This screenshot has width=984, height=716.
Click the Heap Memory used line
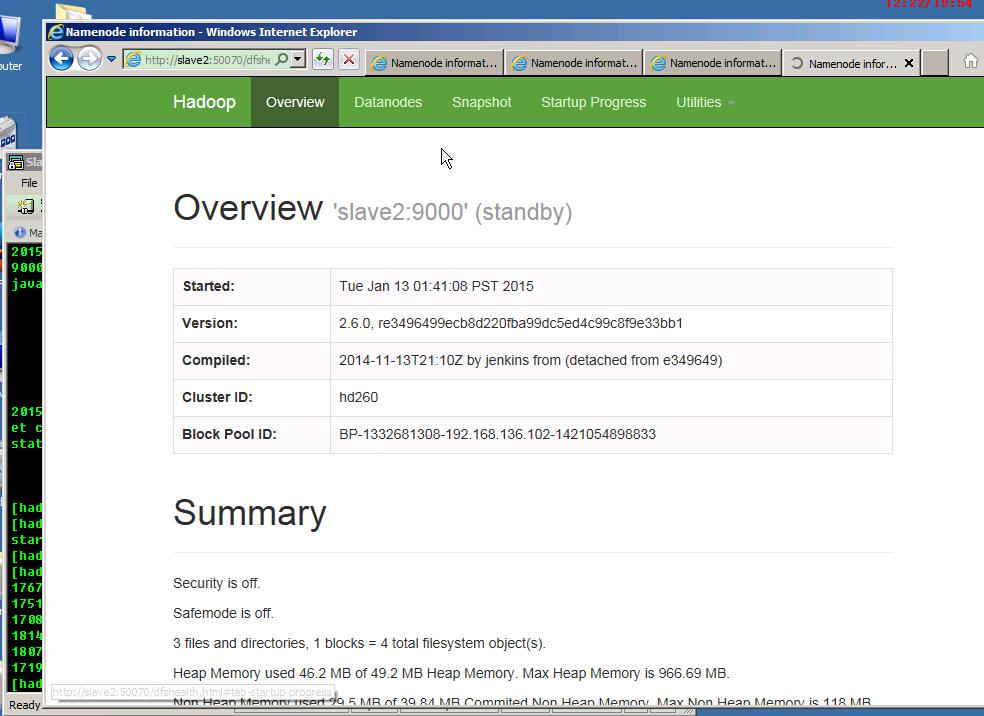pos(451,673)
